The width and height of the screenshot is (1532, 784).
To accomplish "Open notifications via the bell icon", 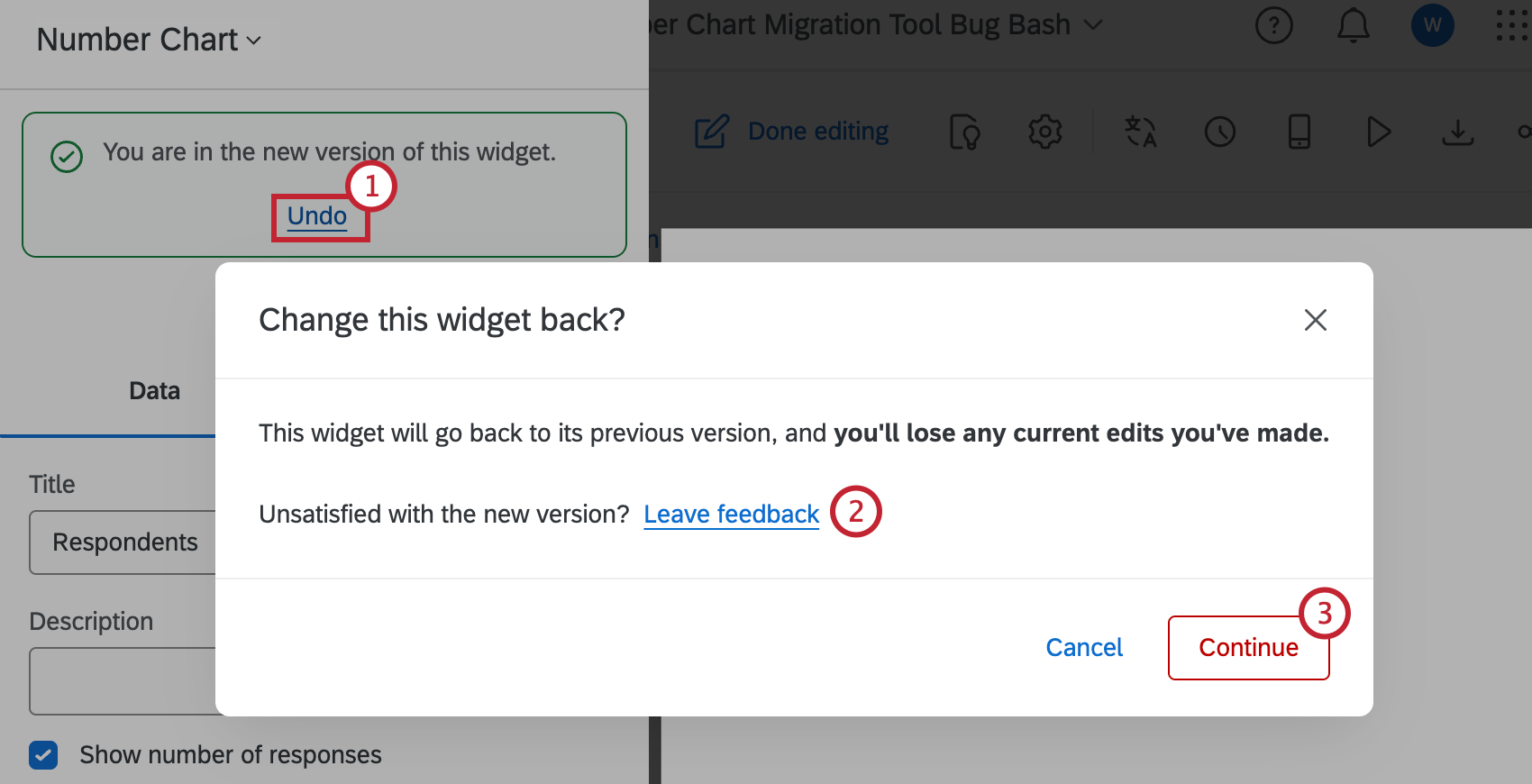I will [1353, 25].
